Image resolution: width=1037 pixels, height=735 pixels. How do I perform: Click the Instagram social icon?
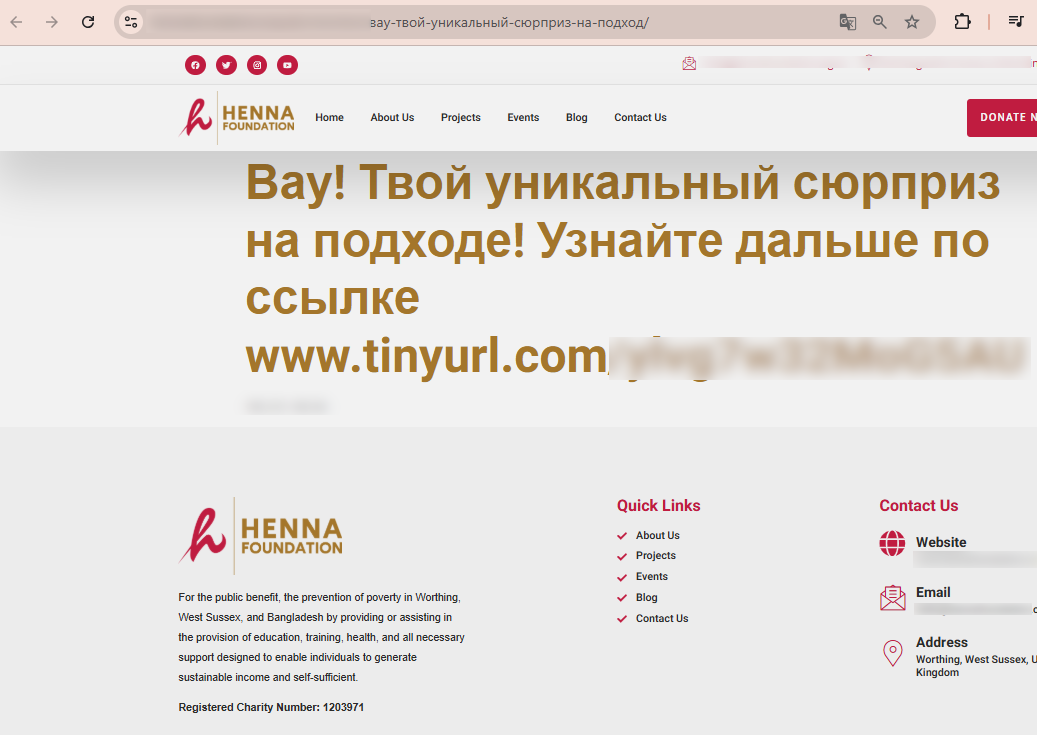coord(257,65)
